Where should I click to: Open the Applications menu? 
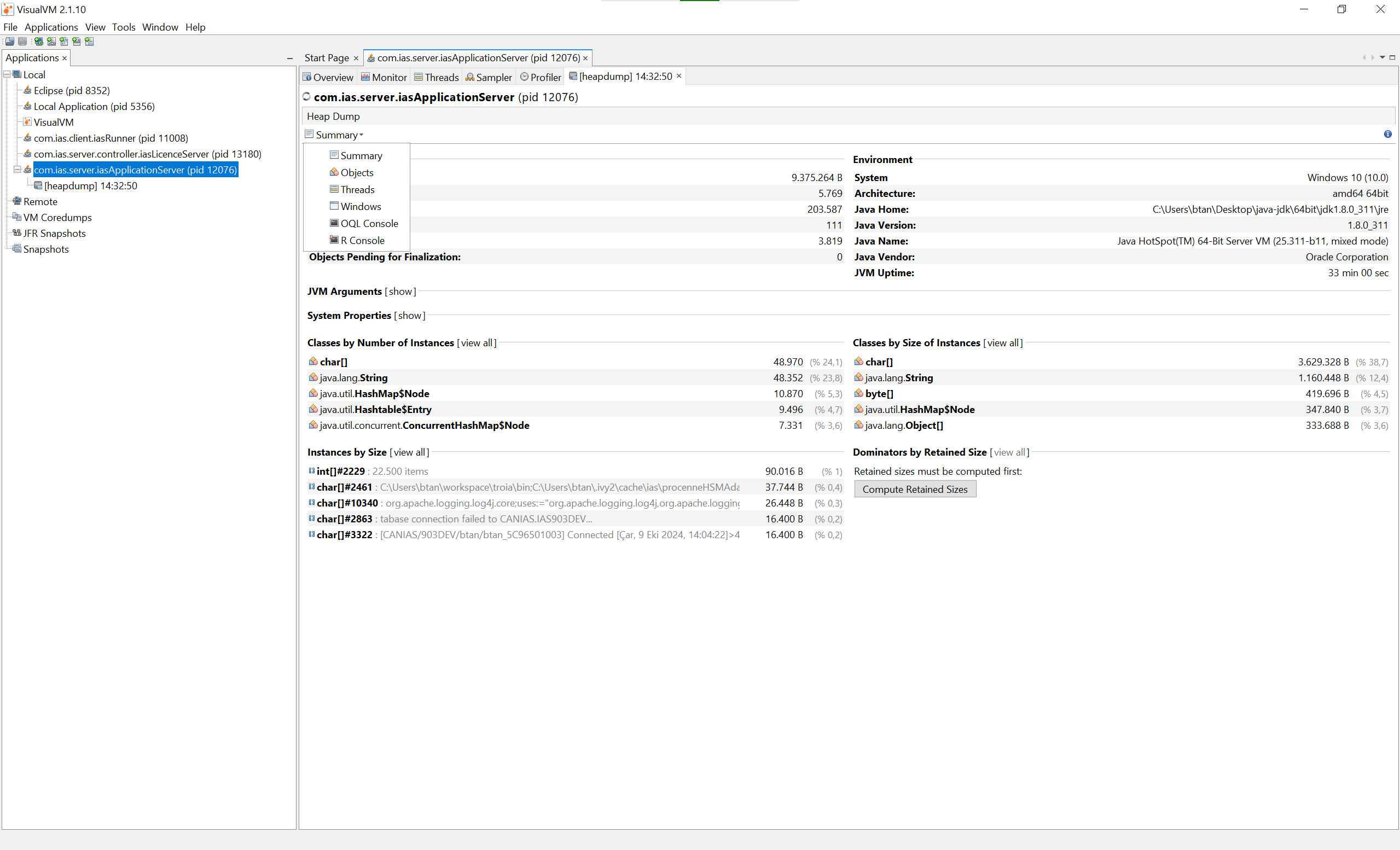(51, 27)
